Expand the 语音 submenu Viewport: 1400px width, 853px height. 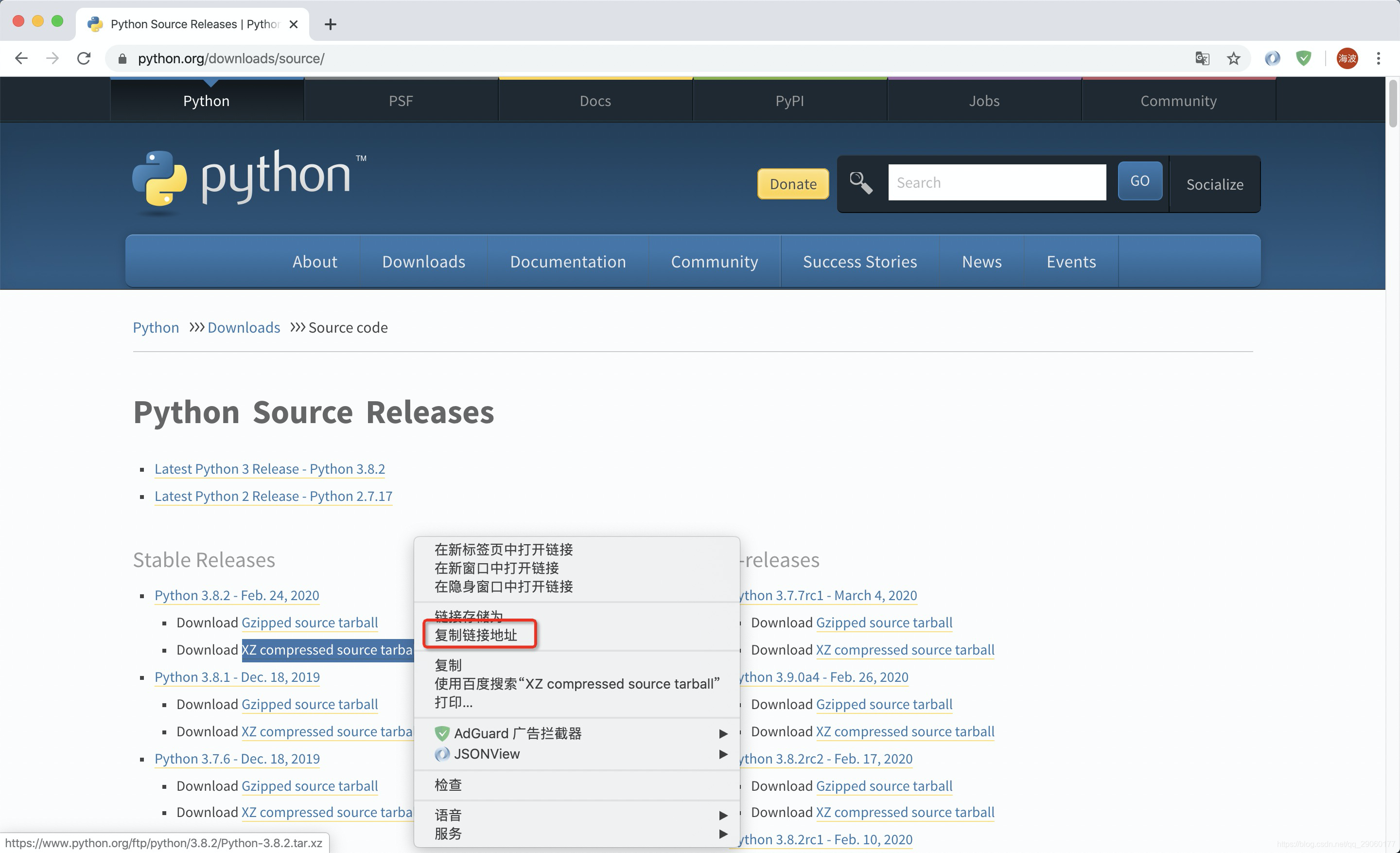[x=577, y=815]
